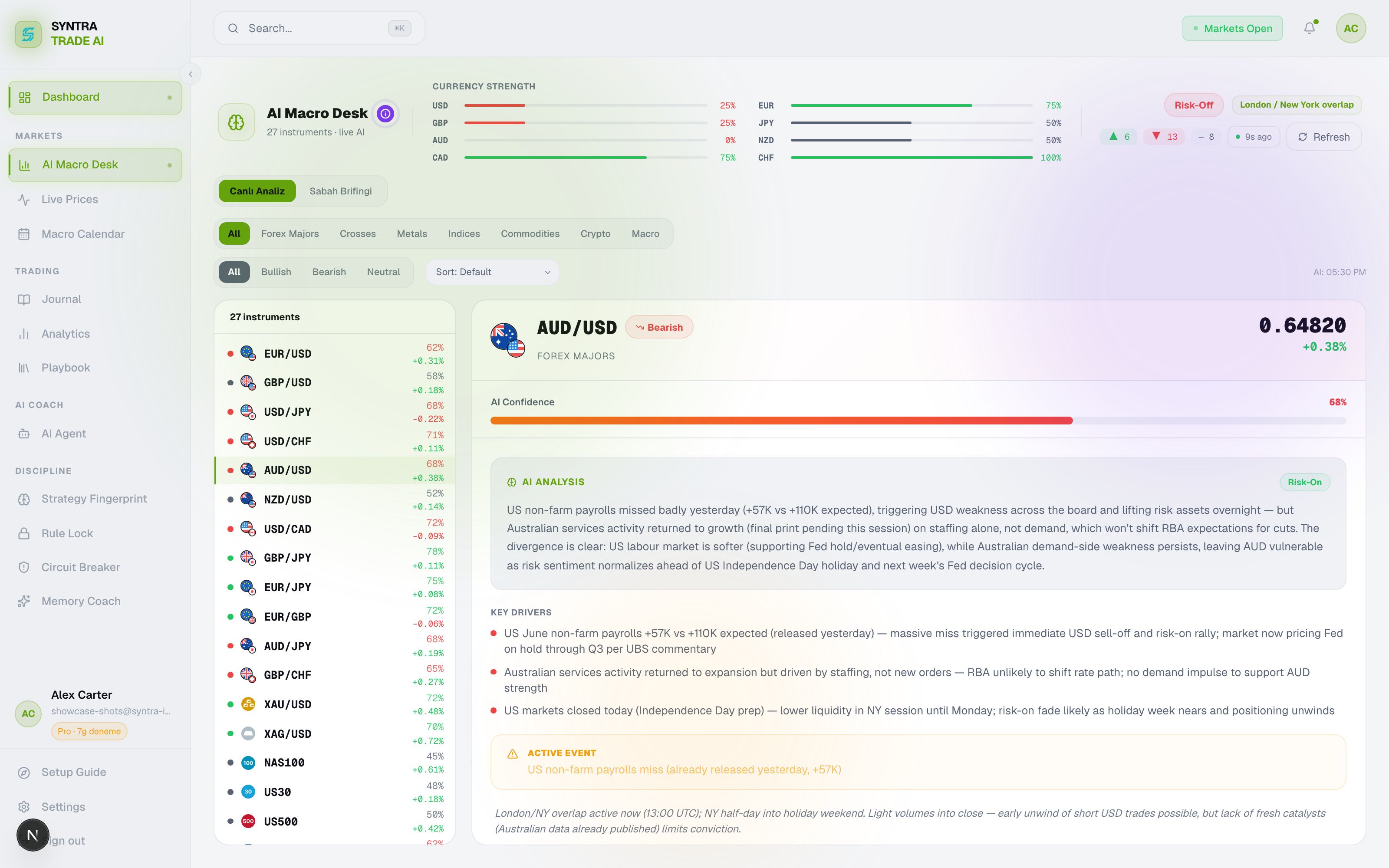
Task: Click the XAU/USD gold icon
Action: click(248, 704)
